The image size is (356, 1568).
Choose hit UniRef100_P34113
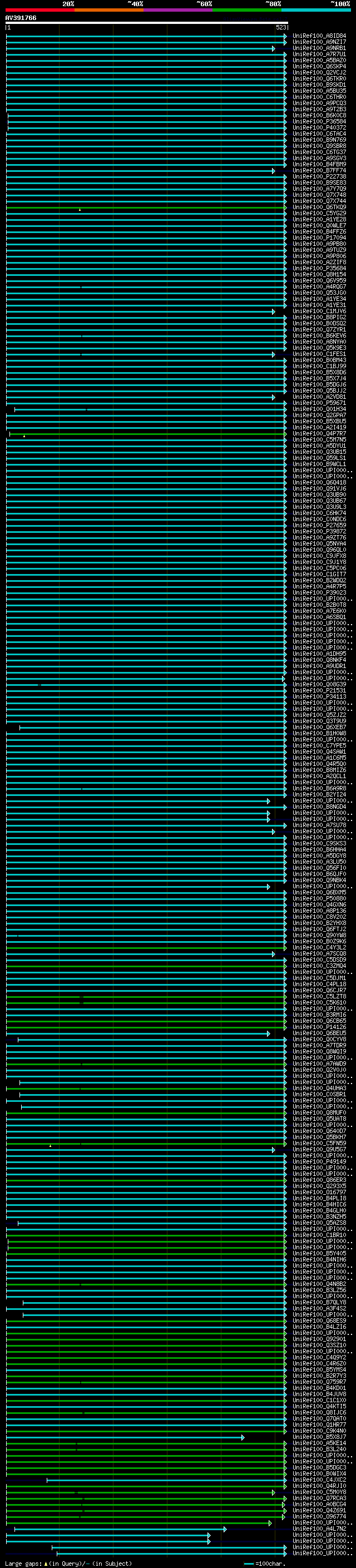click(x=319, y=696)
